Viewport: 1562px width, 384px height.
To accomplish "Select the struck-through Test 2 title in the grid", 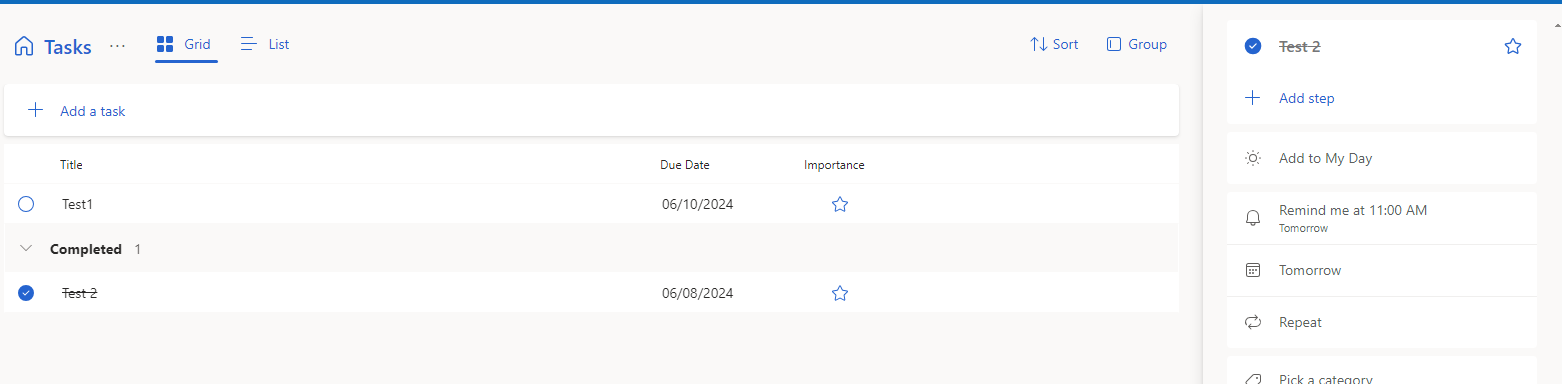I will point(80,293).
